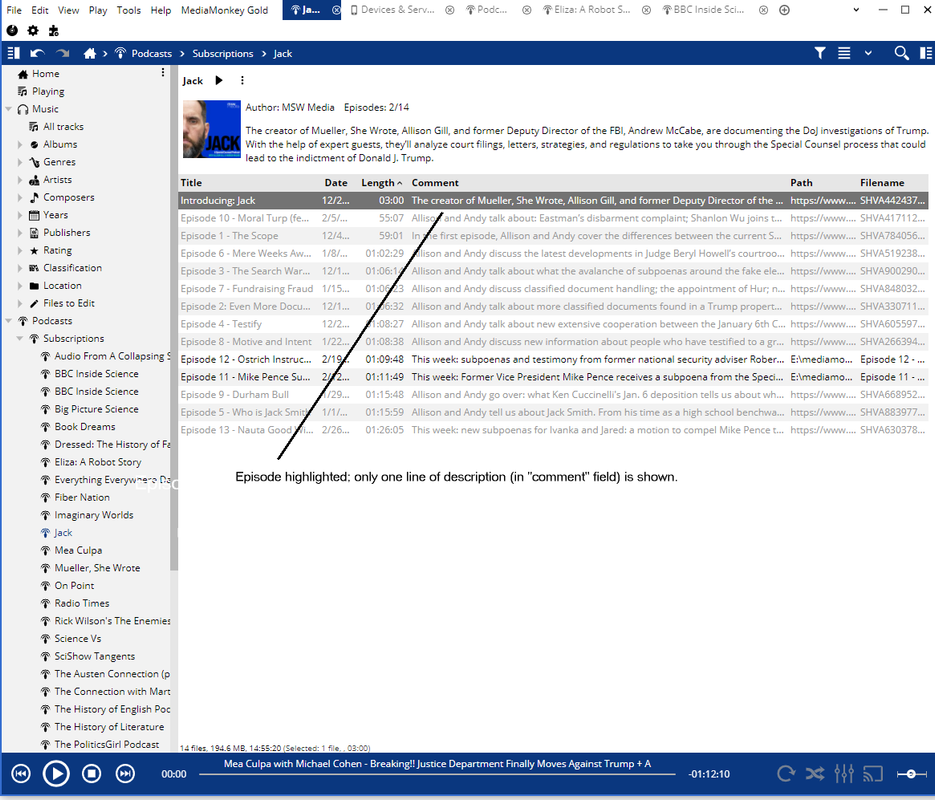Open the addons puzzle piece icon

(x=53, y=30)
